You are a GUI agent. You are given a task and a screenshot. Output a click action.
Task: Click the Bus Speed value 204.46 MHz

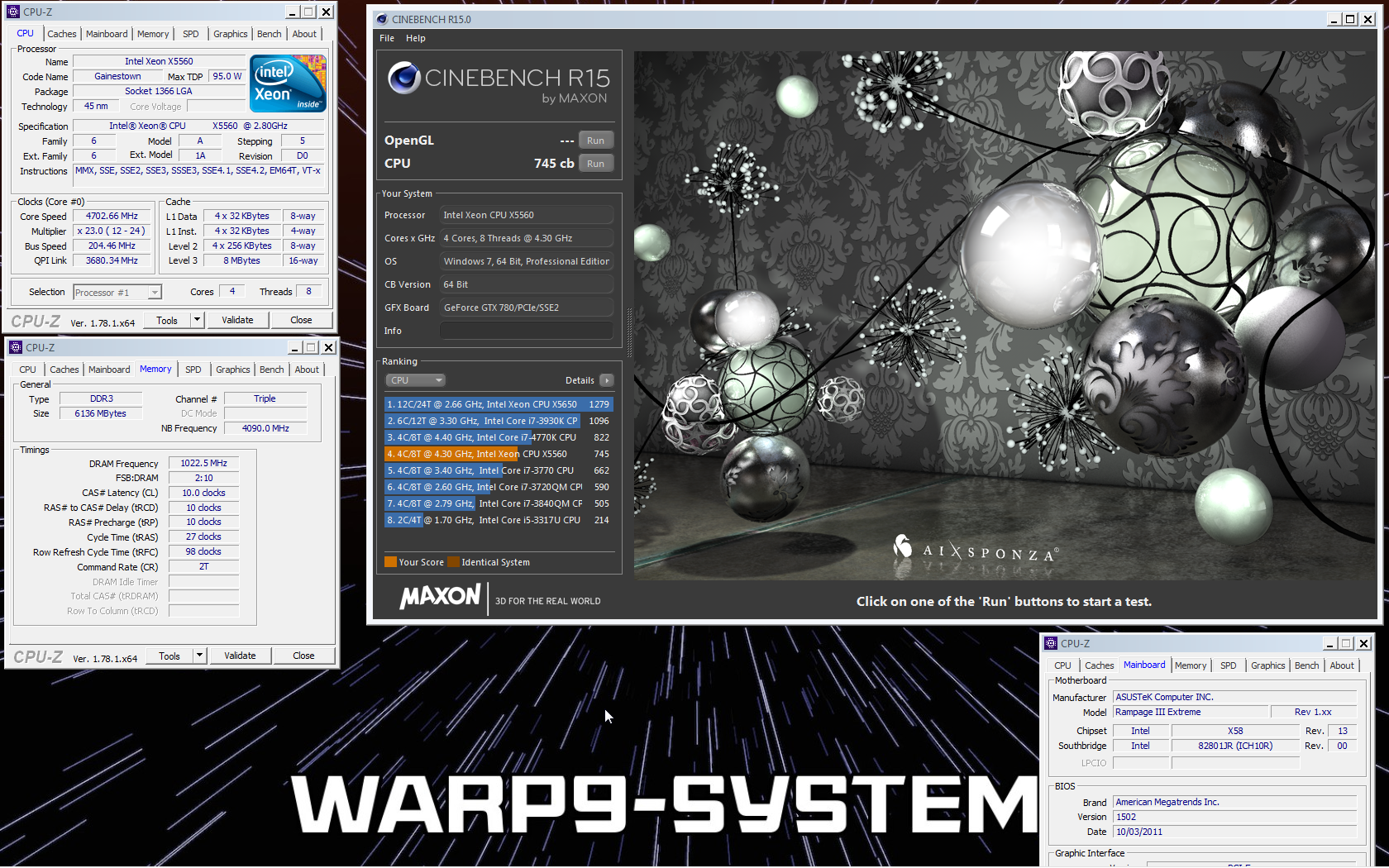(x=112, y=246)
